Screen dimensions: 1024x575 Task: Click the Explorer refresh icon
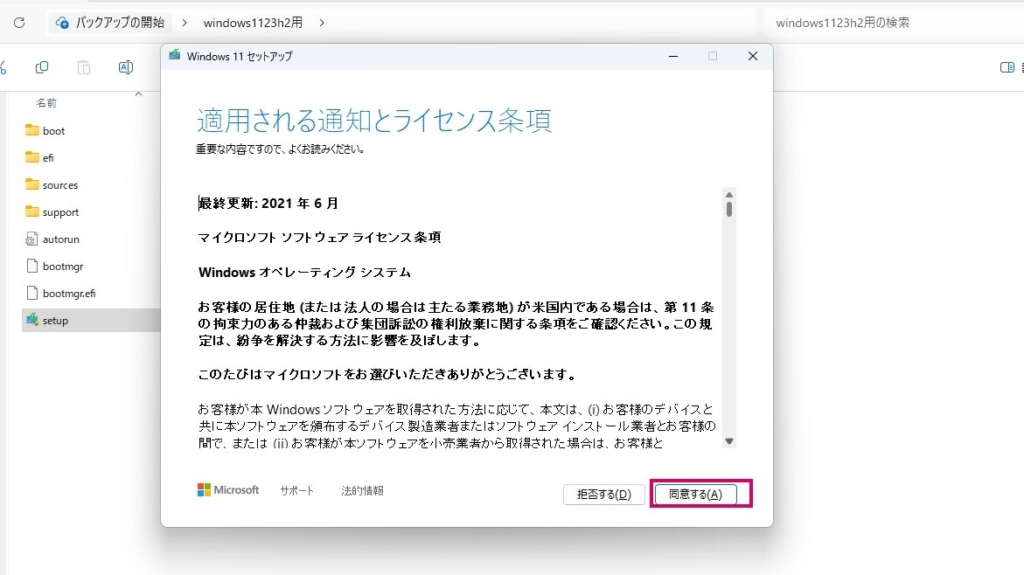(x=20, y=23)
